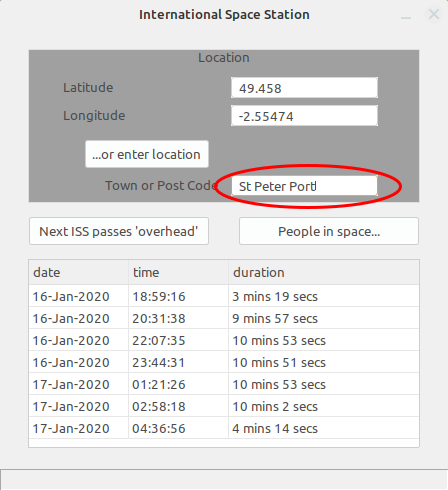Click the Longitude input field

[x=304, y=116]
